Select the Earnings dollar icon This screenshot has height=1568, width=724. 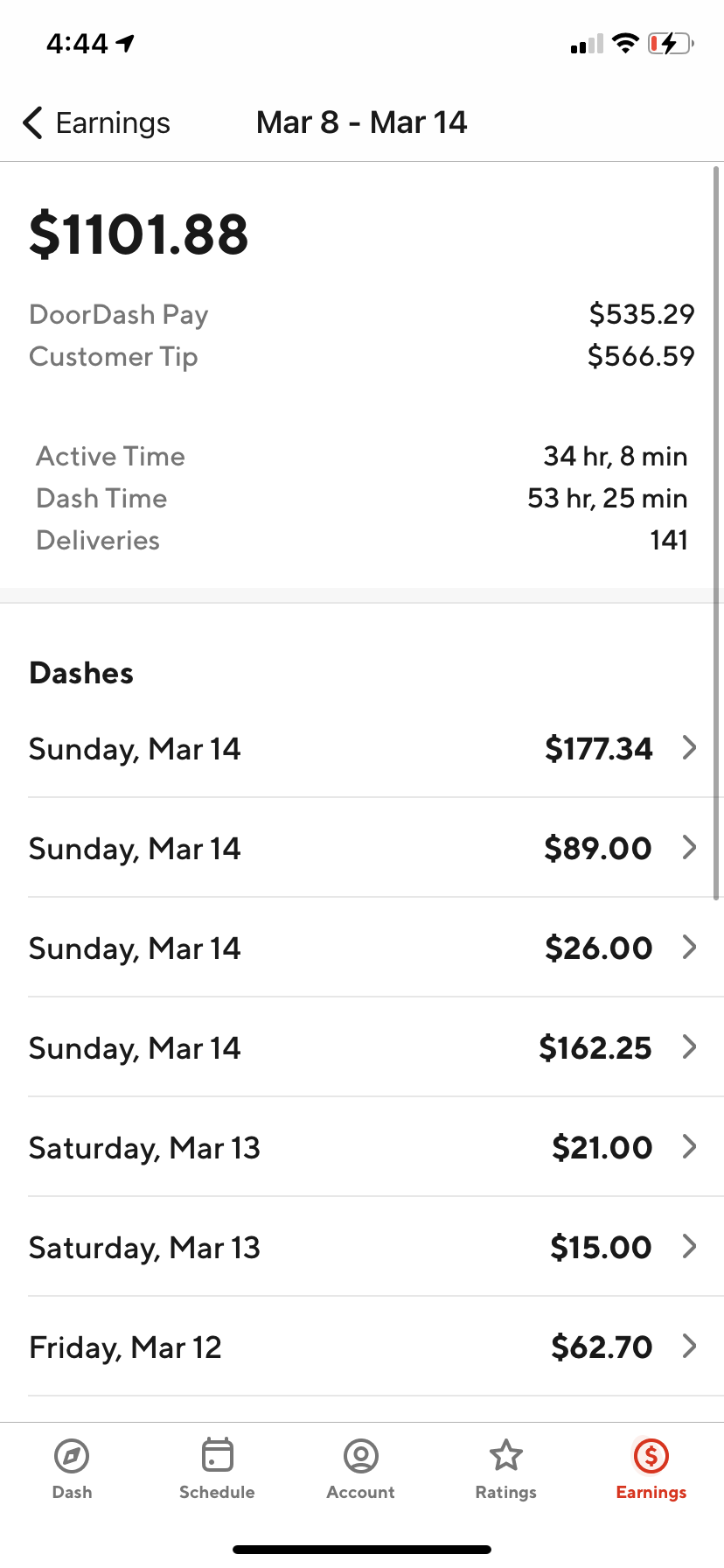click(x=651, y=1456)
